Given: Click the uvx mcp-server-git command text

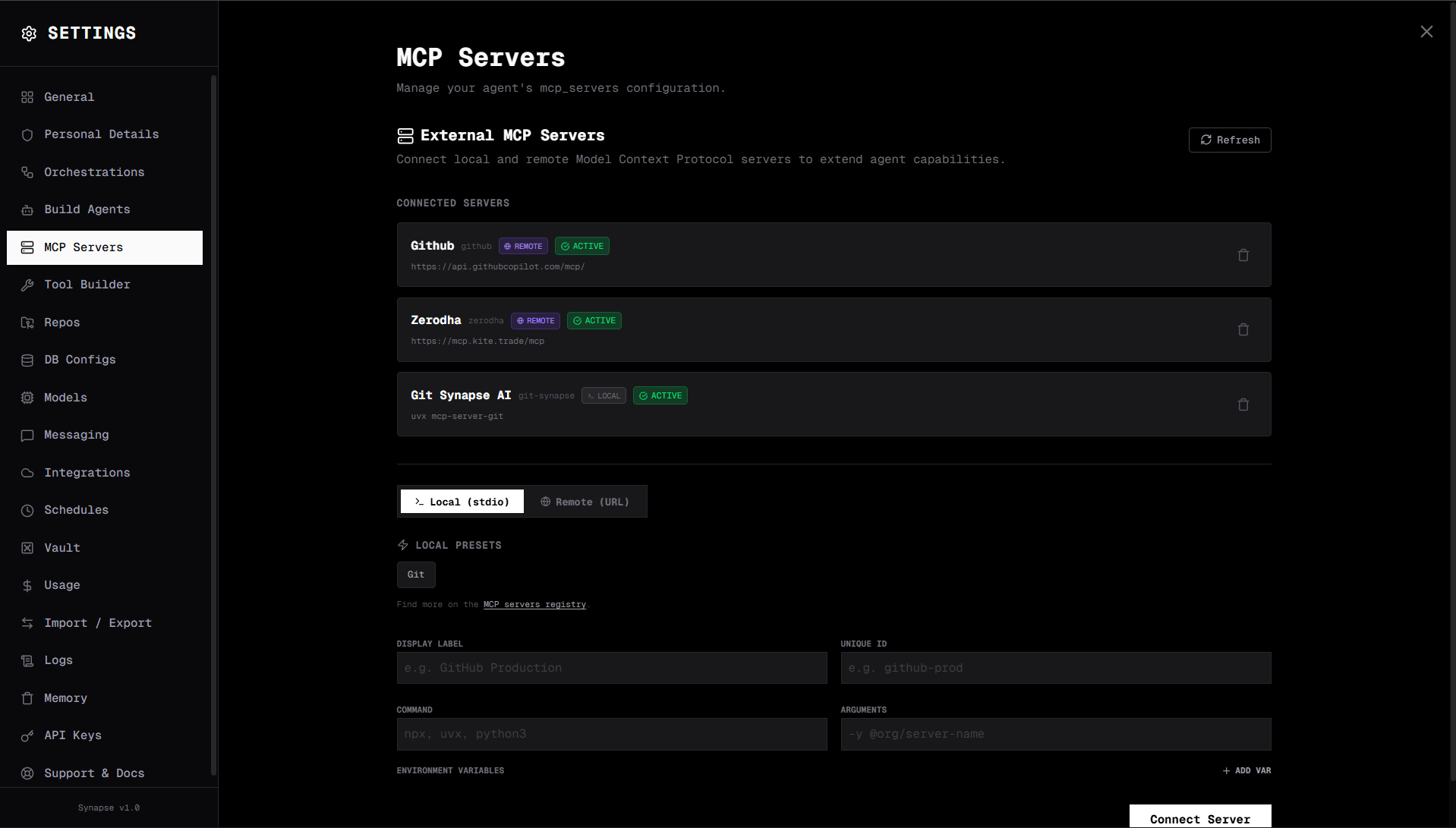Looking at the screenshot, I should click(457, 417).
